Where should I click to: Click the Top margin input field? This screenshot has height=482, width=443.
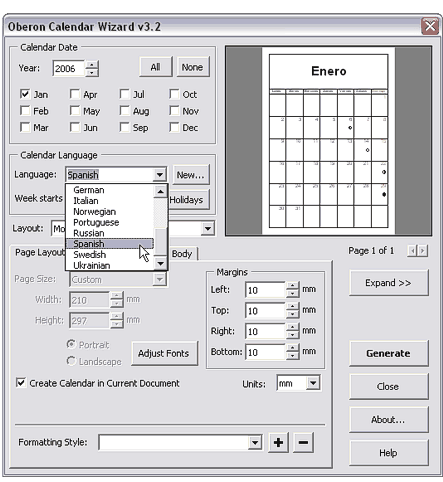click(x=265, y=311)
